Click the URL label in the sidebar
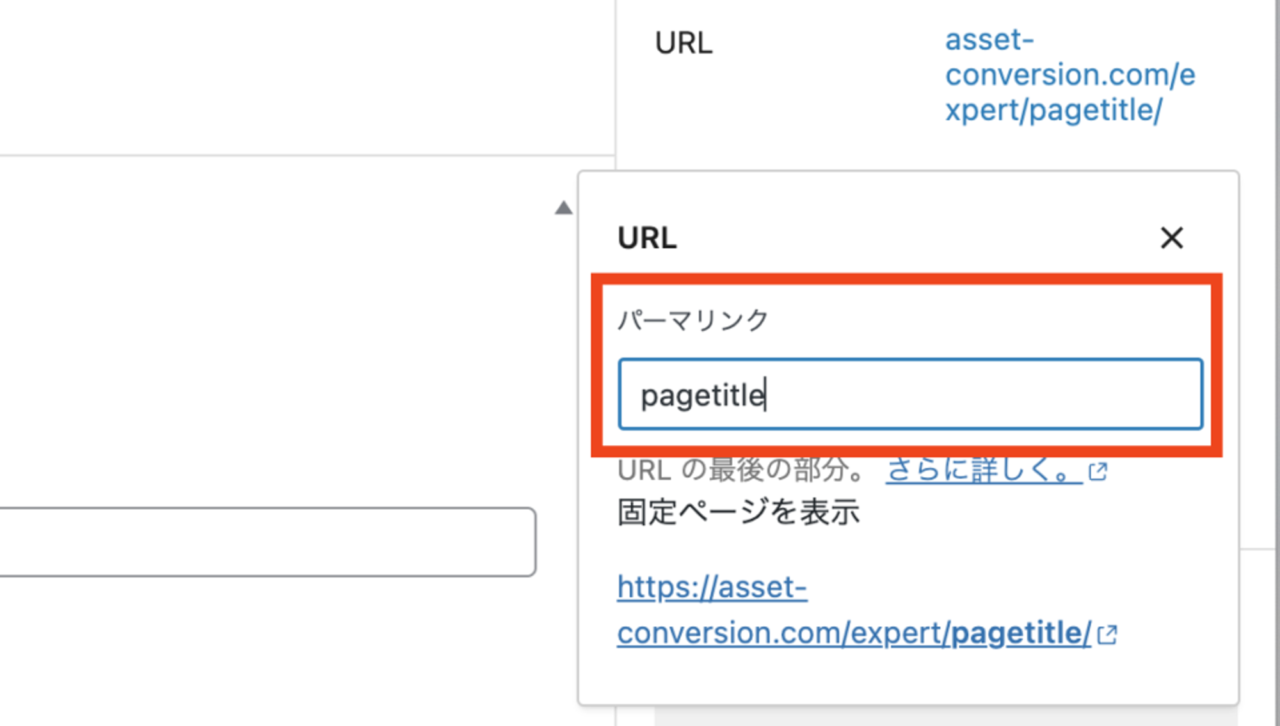 (684, 44)
